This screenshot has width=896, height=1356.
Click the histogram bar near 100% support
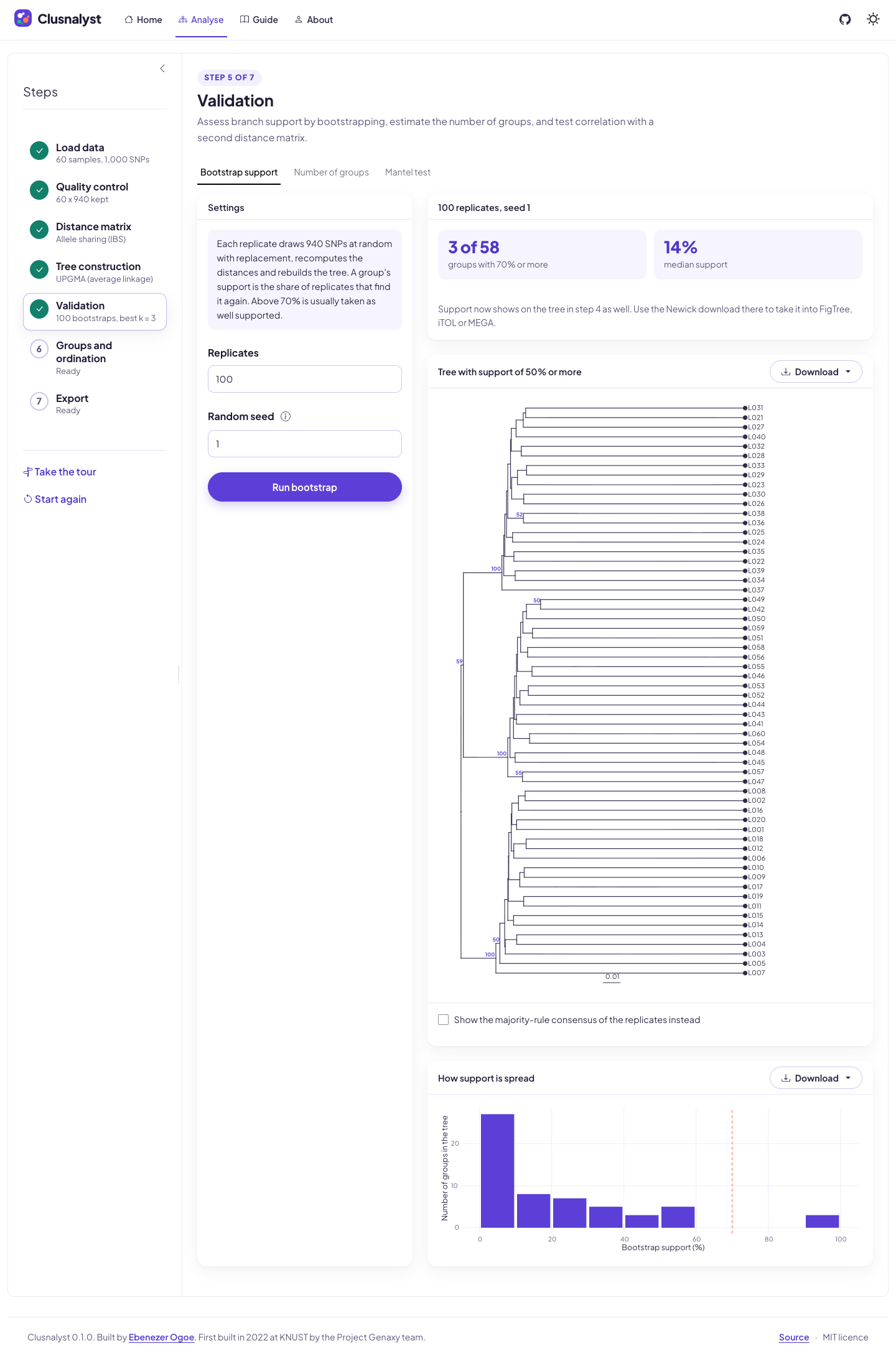822,1222
